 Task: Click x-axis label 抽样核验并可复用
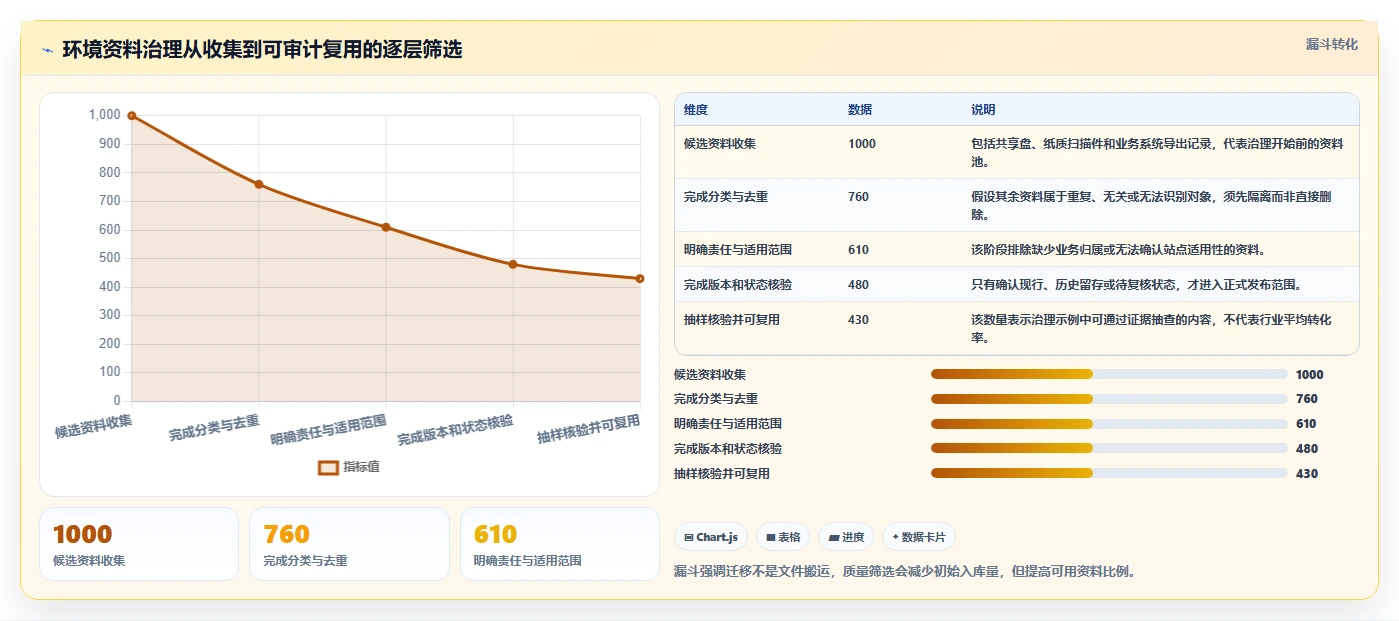pos(589,430)
